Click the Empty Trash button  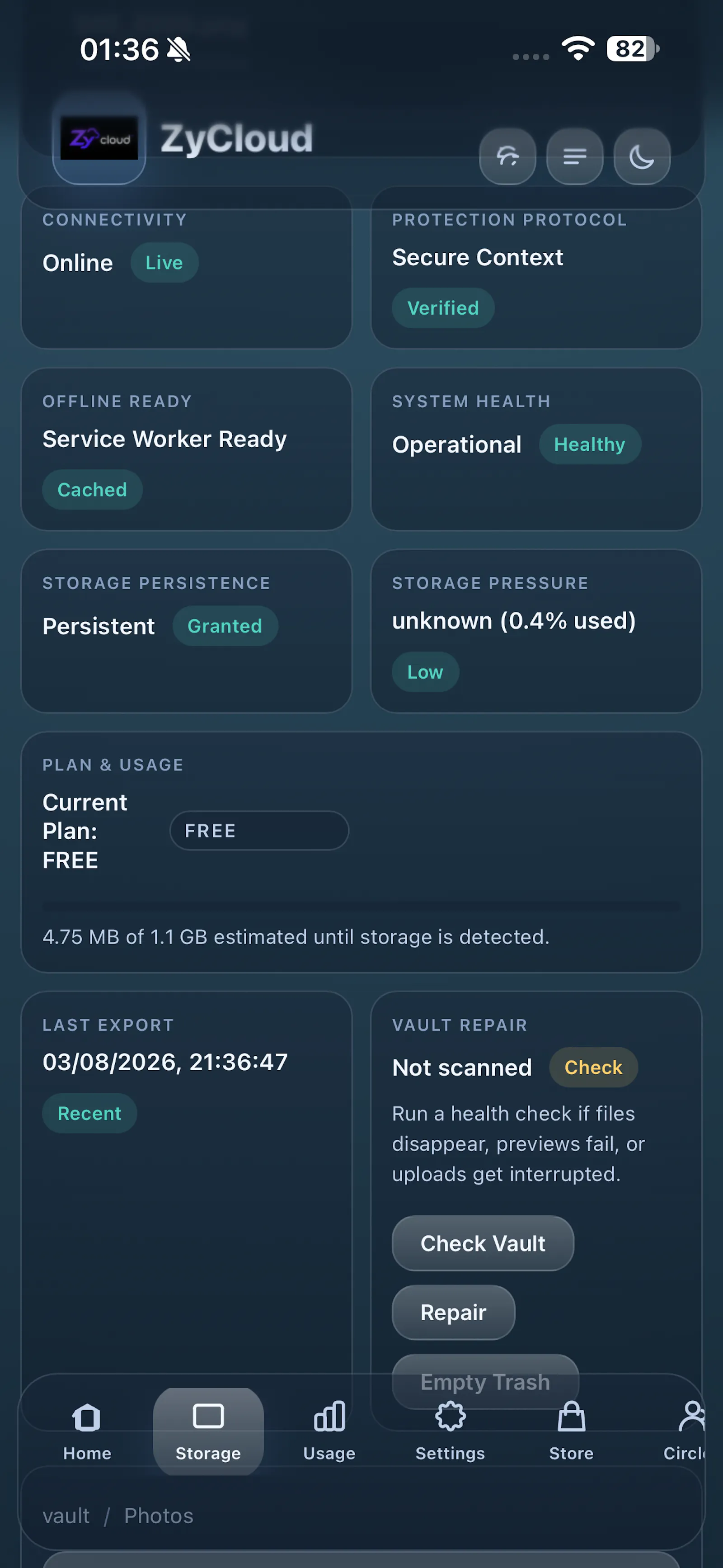[x=485, y=1381]
